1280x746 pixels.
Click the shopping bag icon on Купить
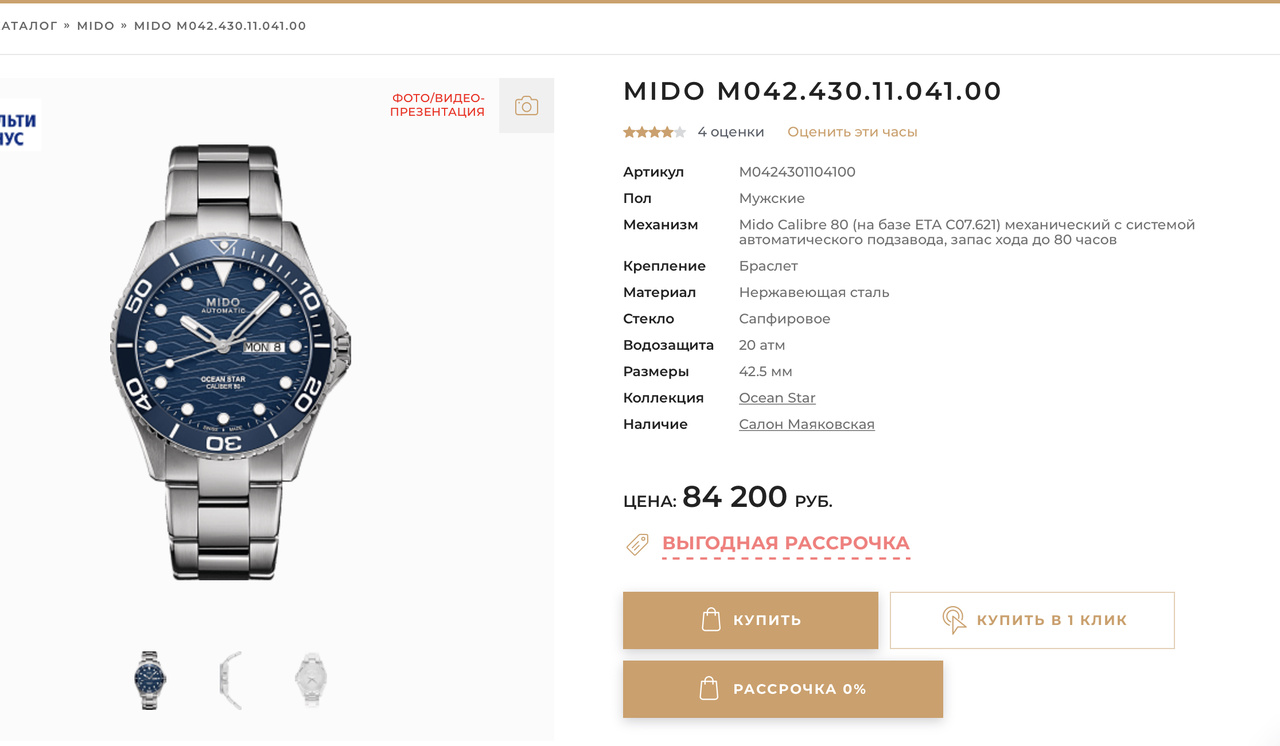pos(711,620)
